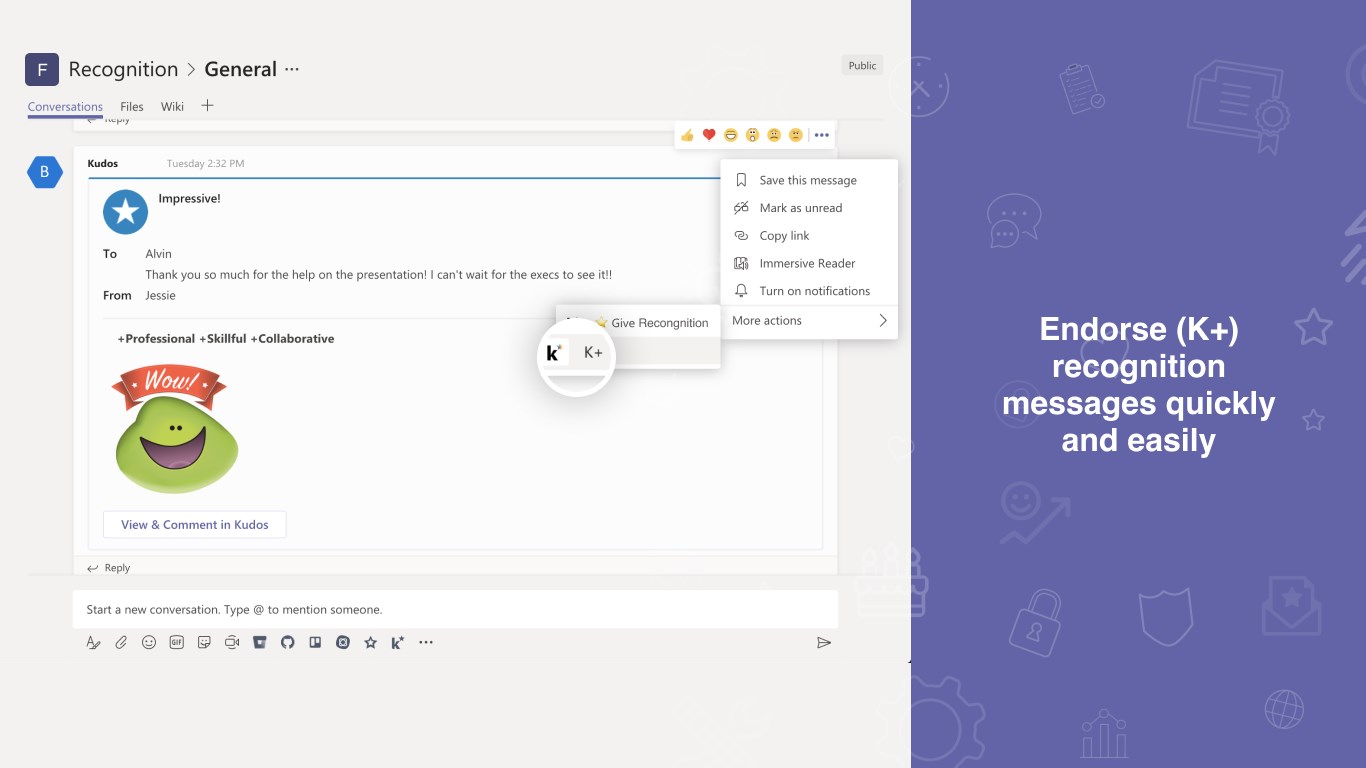Open the Bitbucket app icon in compose toolbar

pyautogui.click(x=260, y=643)
